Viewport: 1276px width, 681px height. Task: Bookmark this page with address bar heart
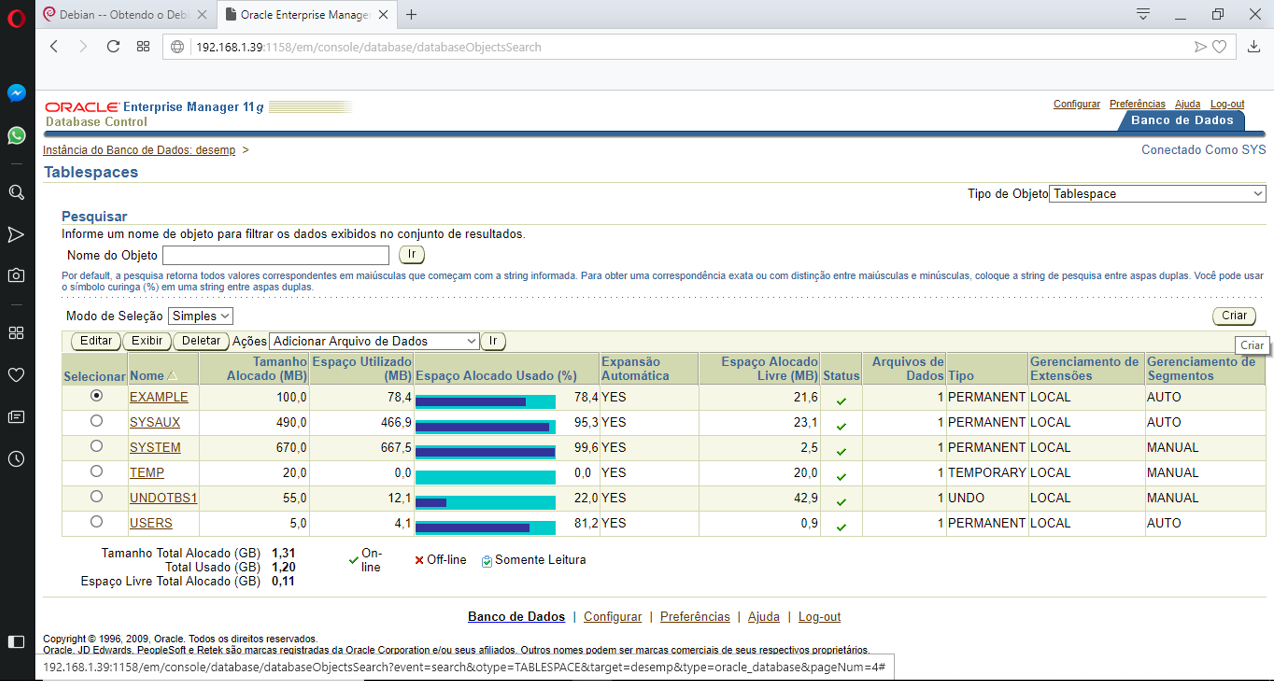tap(1219, 47)
